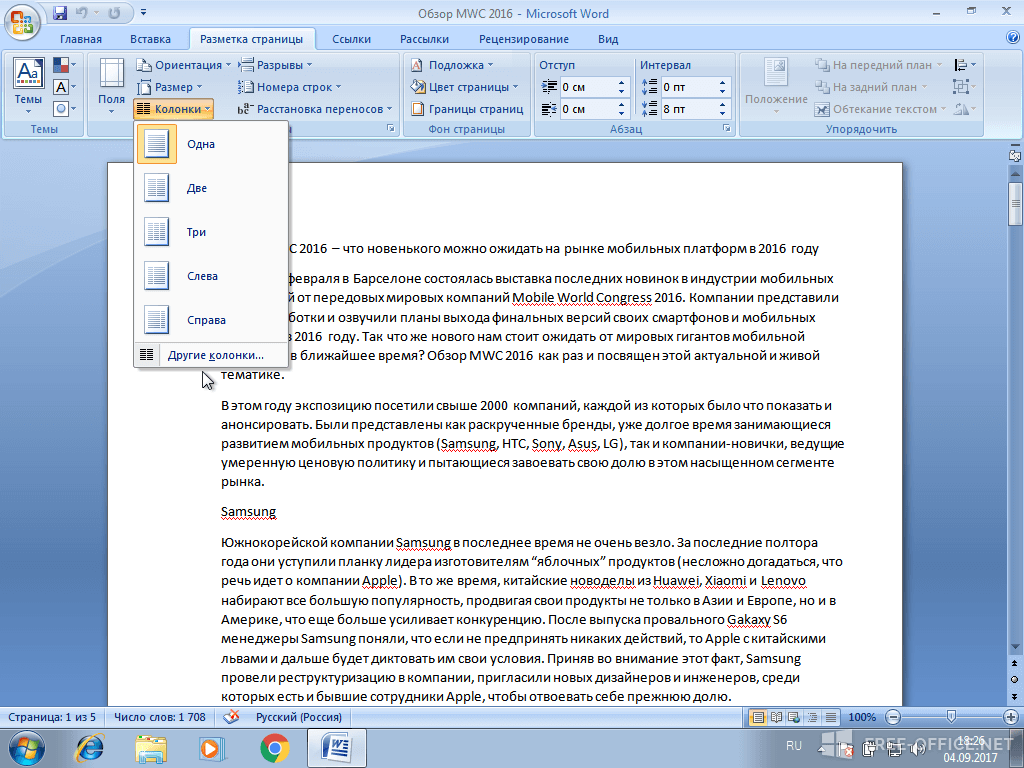Decrease spacing after with down stepper
The height and width of the screenshot is (768, 1024).
722,114
